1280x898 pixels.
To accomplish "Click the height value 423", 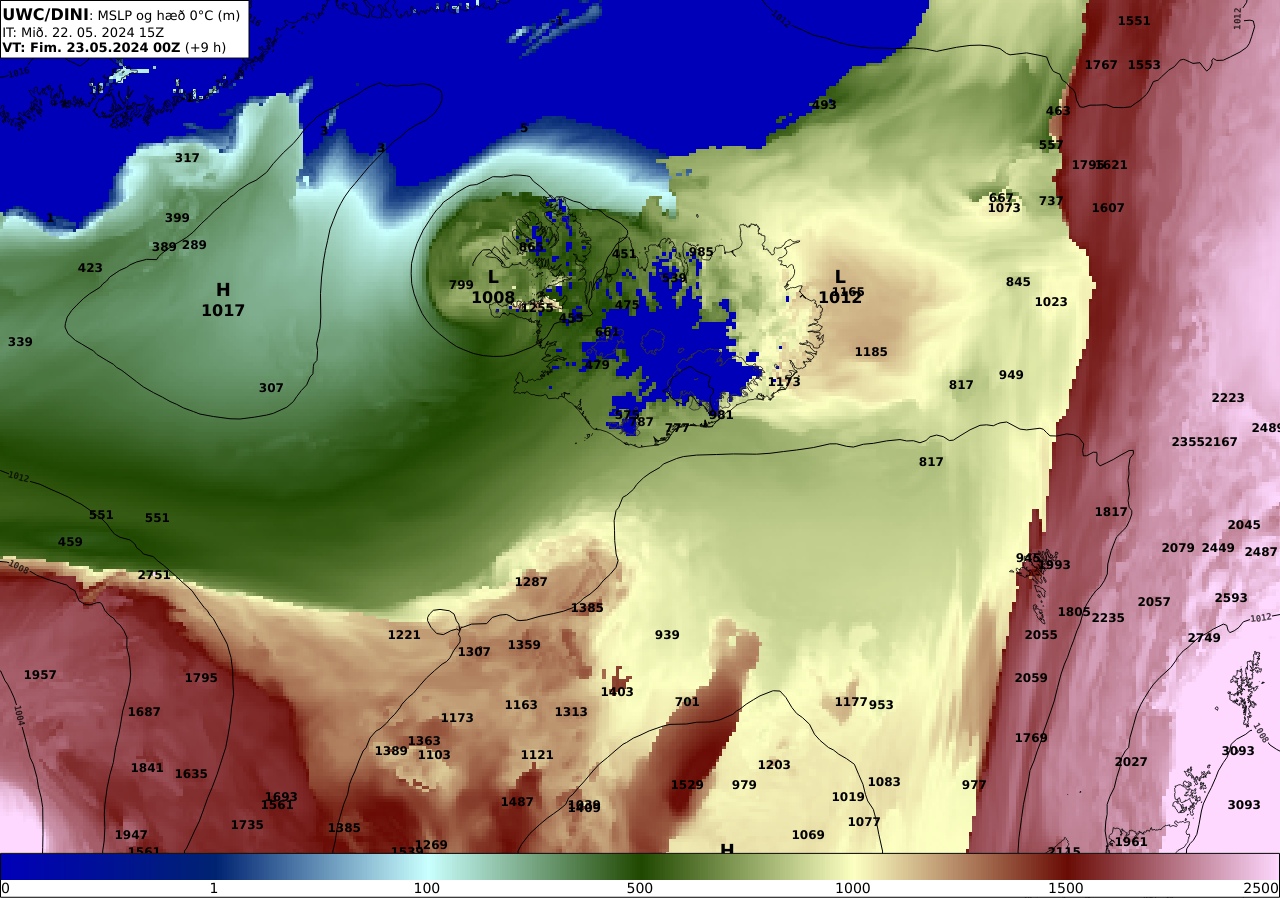I will click(x=90, y=268).
